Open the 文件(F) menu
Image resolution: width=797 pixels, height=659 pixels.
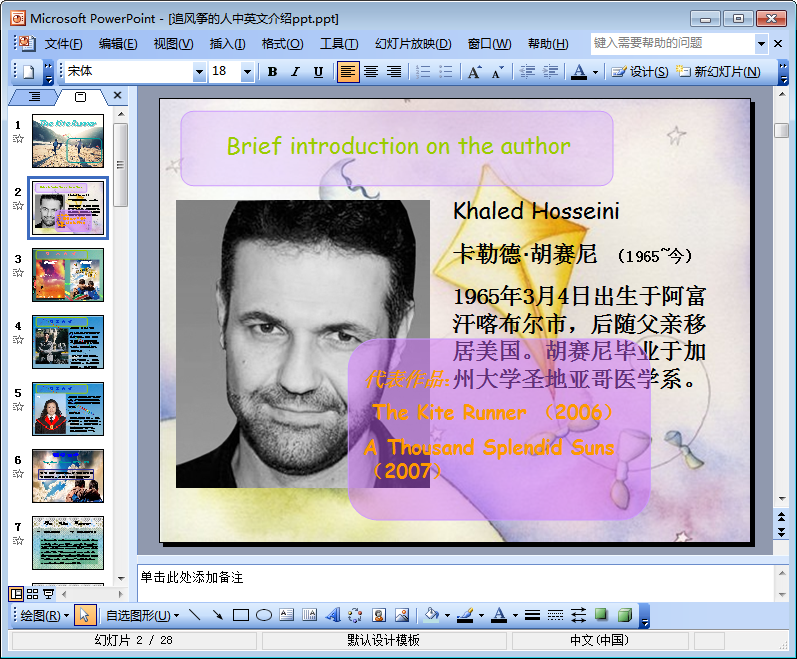click(x=64, y=44)
